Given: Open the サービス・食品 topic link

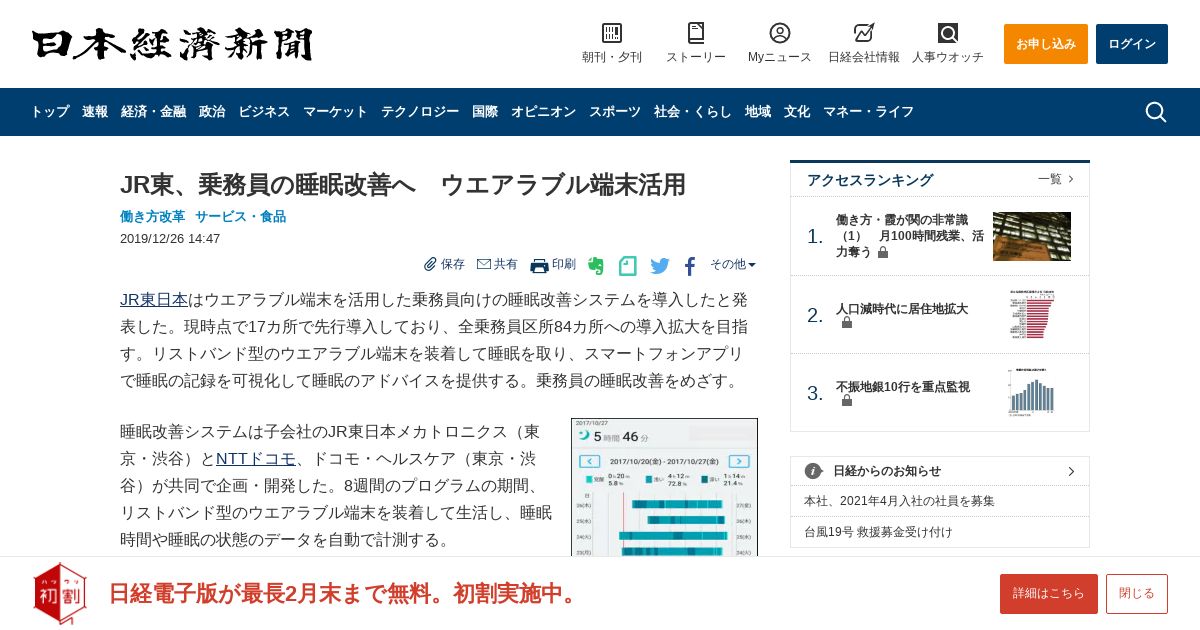Looking at the screenshot, I should (240, 216).
